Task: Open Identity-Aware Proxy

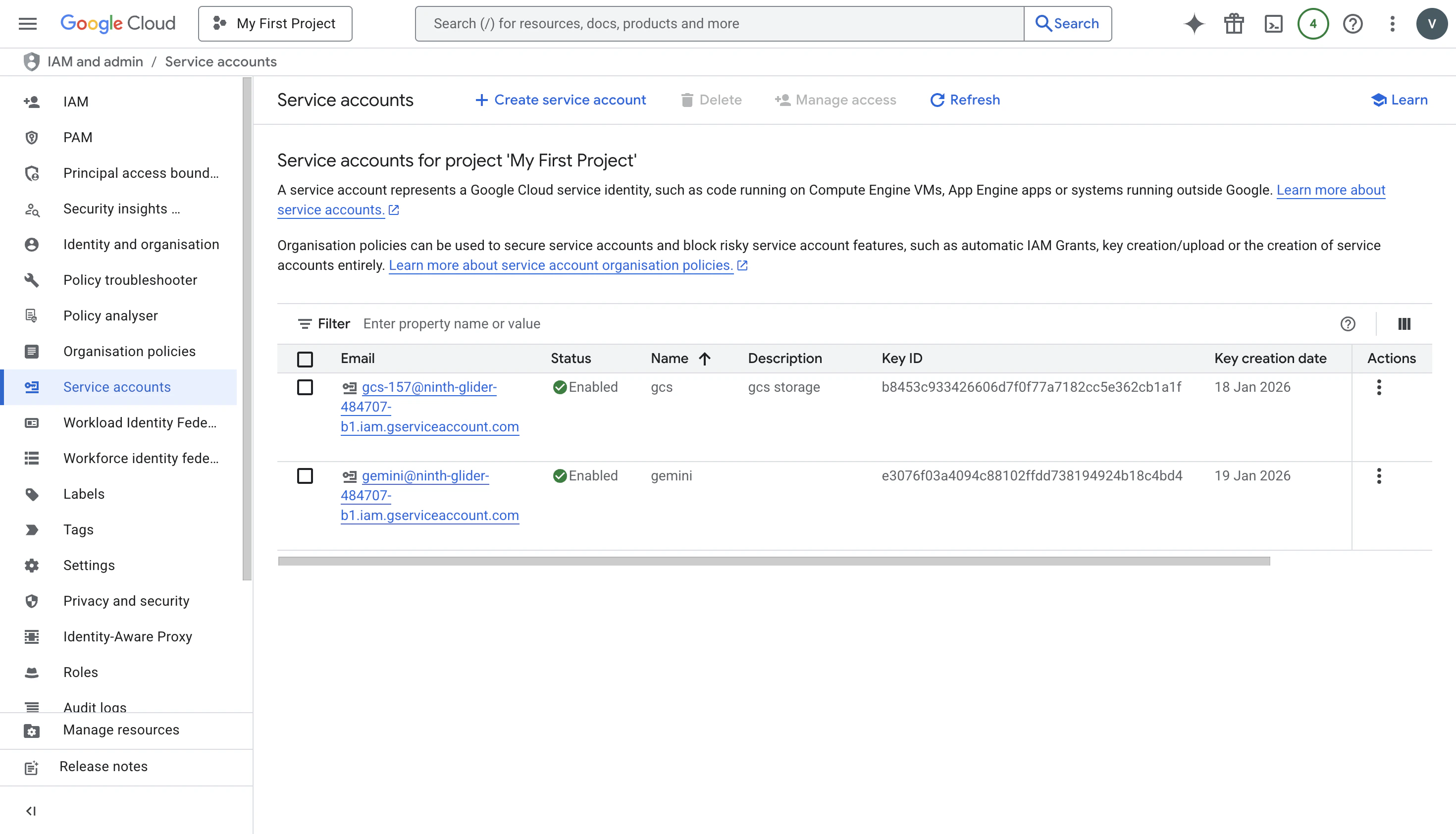Action: [118, 636]
